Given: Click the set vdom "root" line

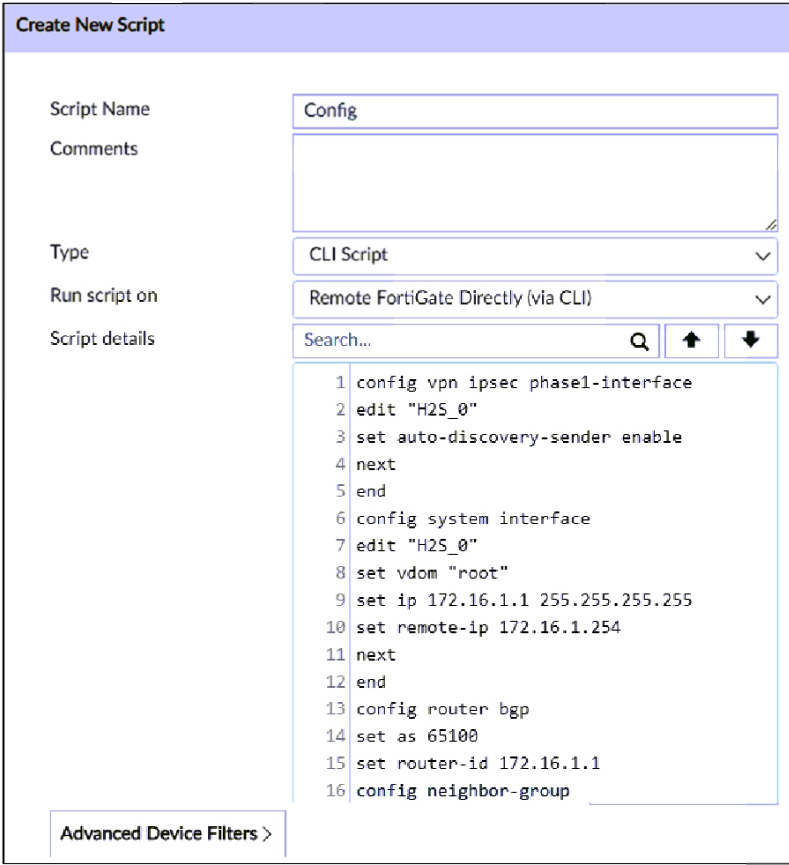Looking at the screenshot, I should 432,573.
